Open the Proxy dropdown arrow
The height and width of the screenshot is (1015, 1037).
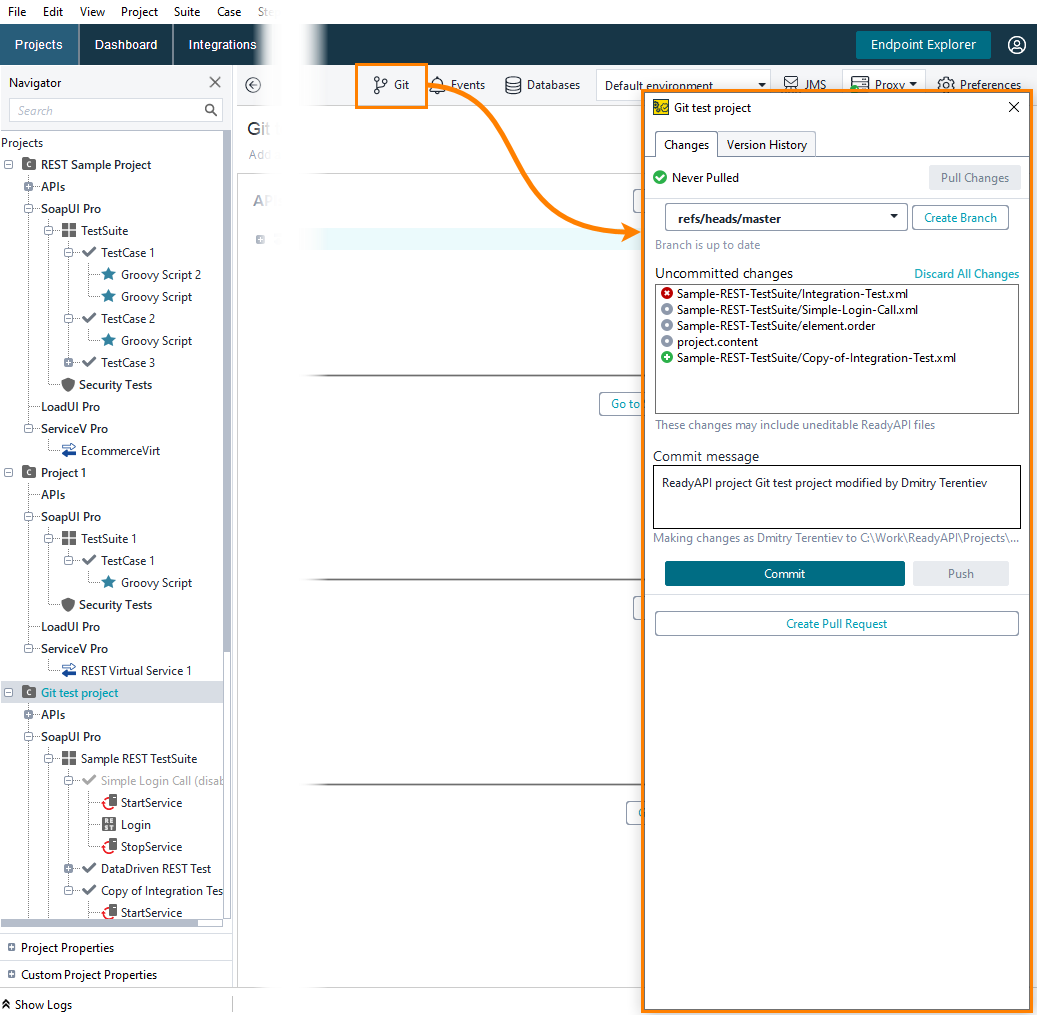tap(913, 85)
